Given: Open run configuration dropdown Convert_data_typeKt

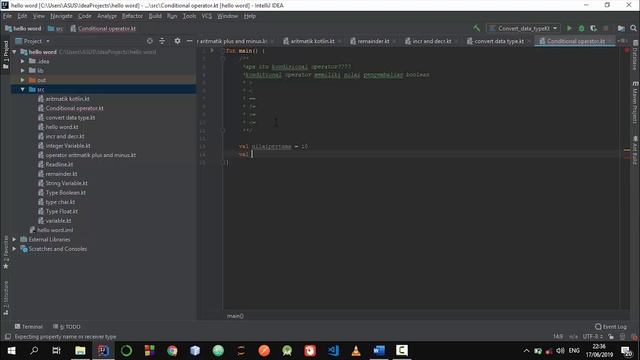Looking at the screenshot, I should [523, 28].
